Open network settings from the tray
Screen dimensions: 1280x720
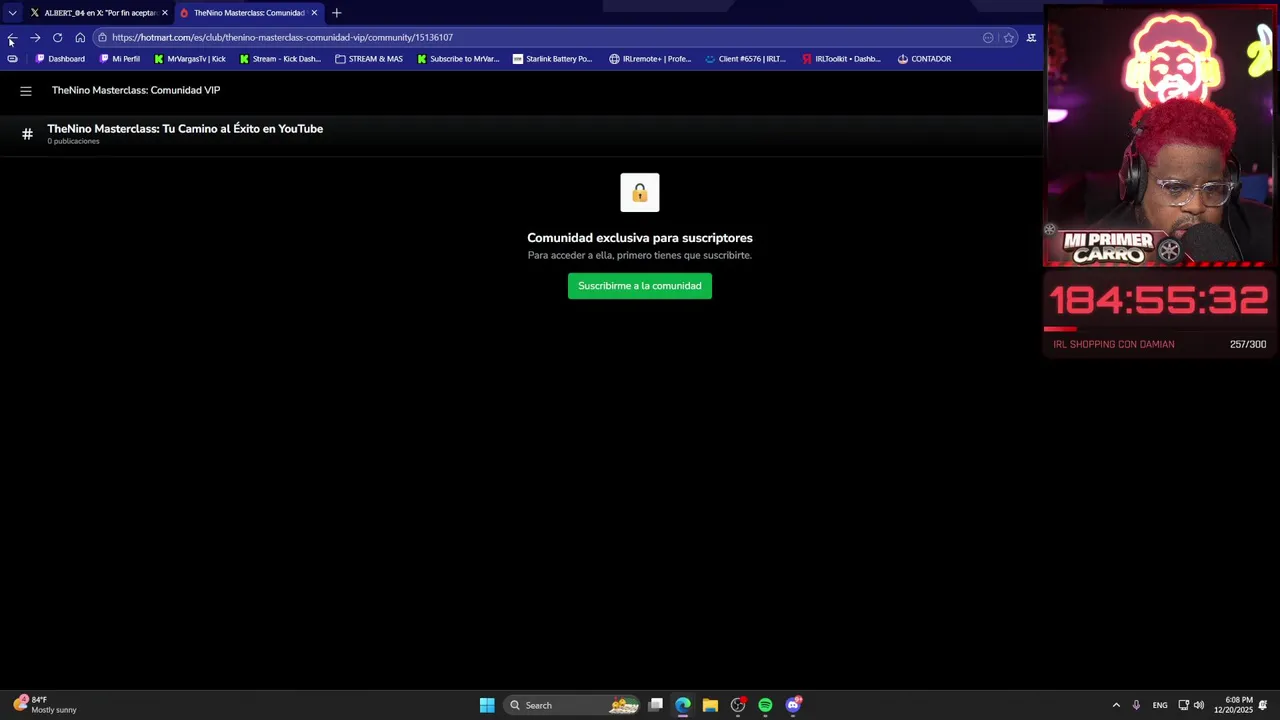click(x=1183, y=705)
